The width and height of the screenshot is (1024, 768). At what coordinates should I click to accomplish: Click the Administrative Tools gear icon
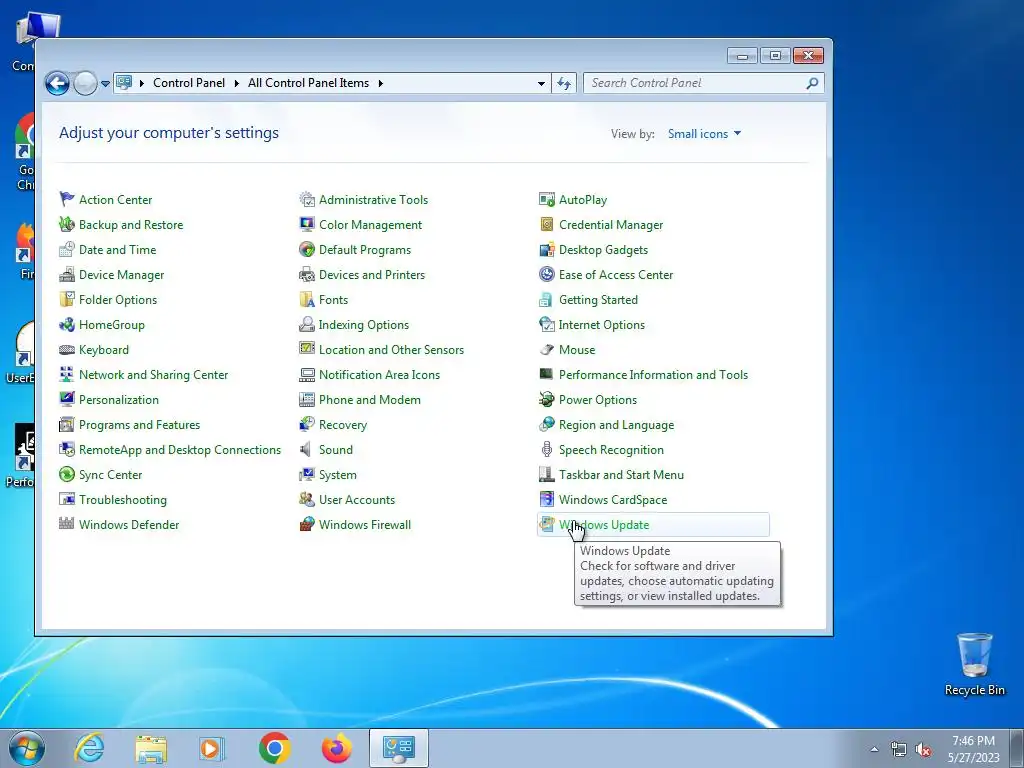tap(307, 199)
